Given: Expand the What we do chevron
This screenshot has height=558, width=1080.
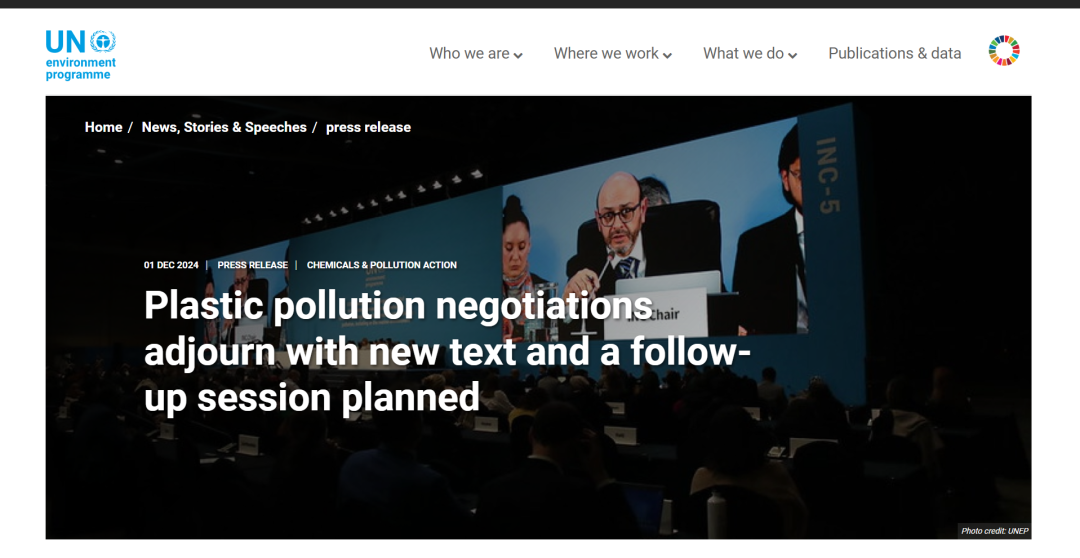Looking at the screenshot, I should click(x=792, y=55).
